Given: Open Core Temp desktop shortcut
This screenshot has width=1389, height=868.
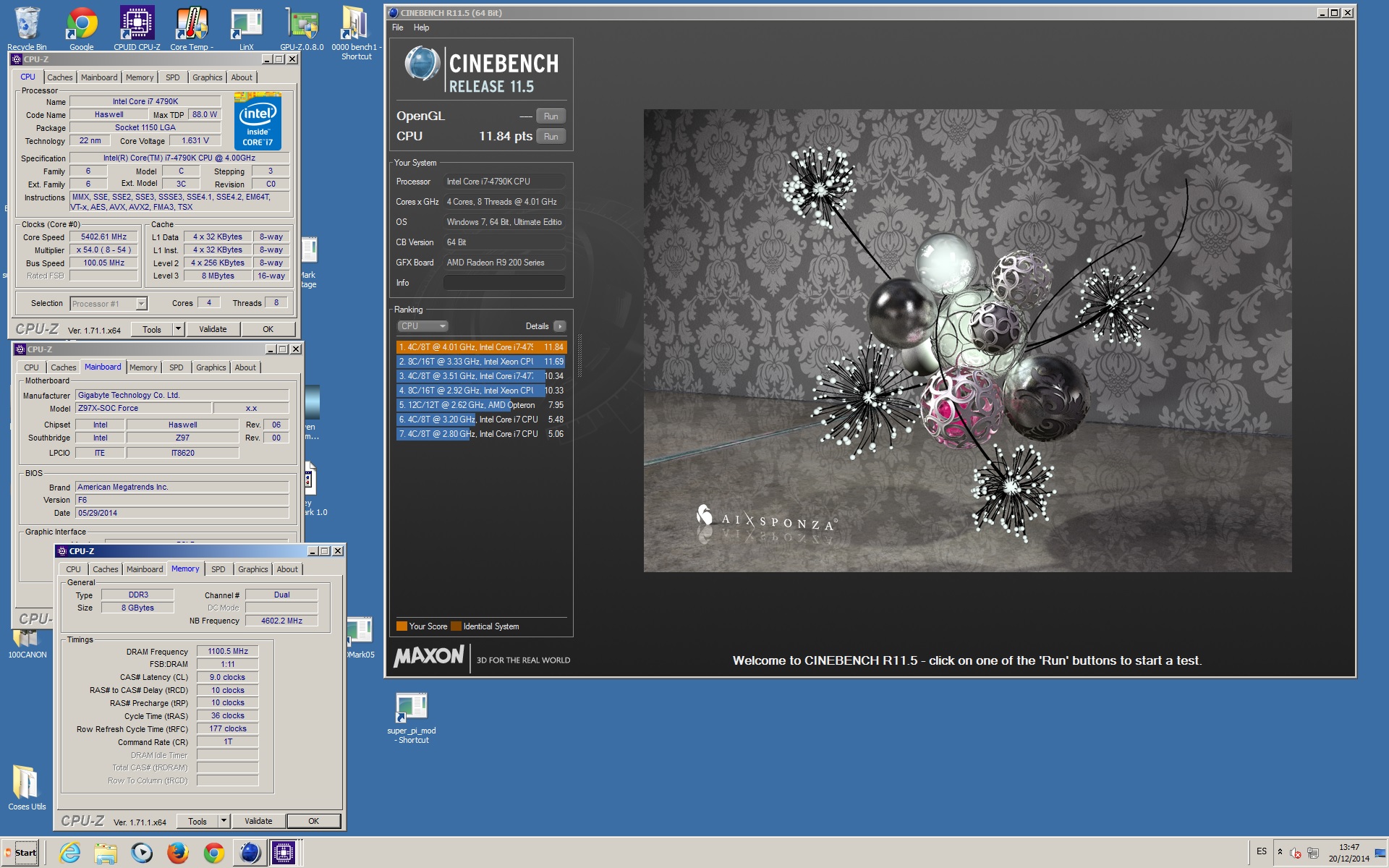Looking at the screenshot, I should pos(192,27).
